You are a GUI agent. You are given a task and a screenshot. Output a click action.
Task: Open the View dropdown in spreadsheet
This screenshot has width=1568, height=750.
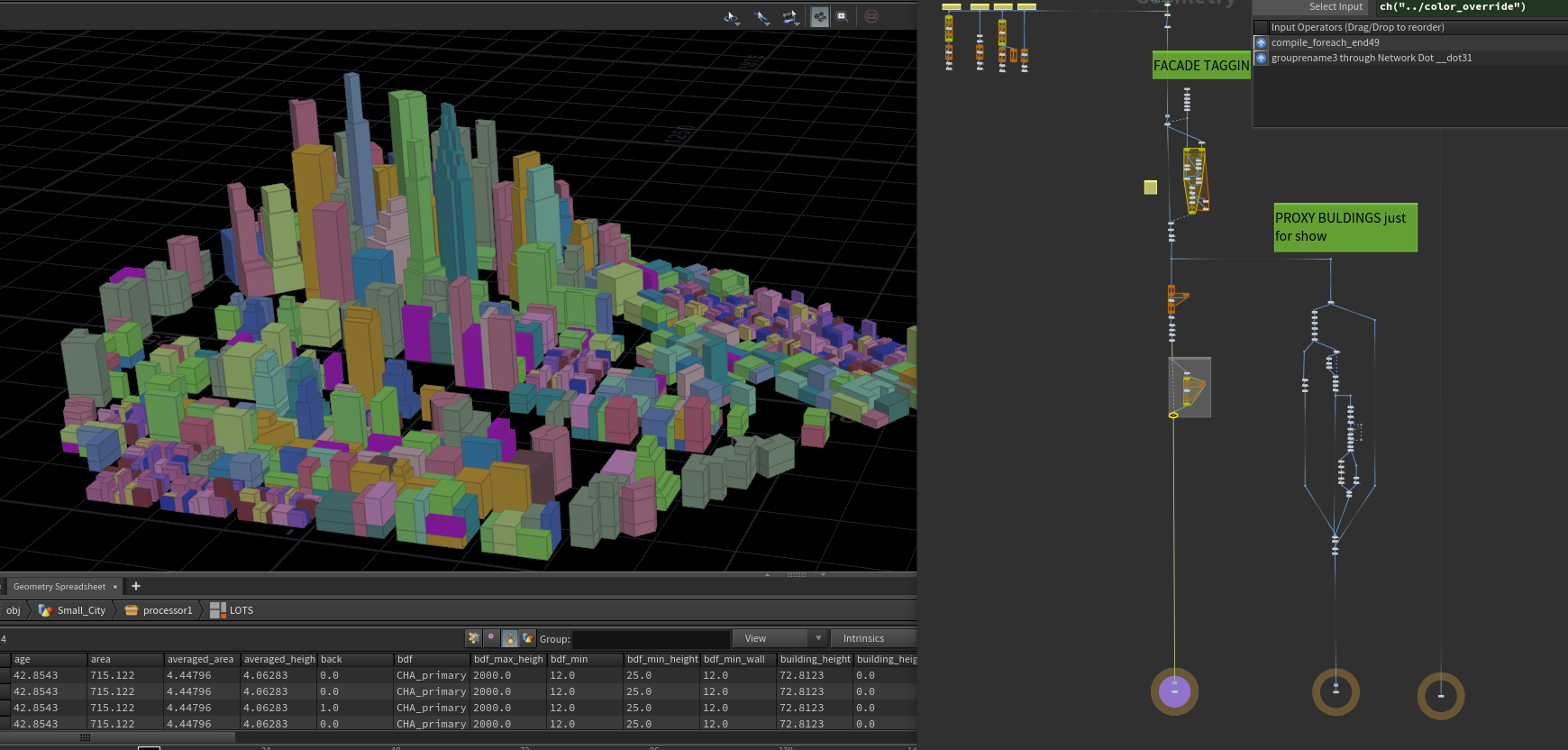pyautogui.click(x=780, y=638)
